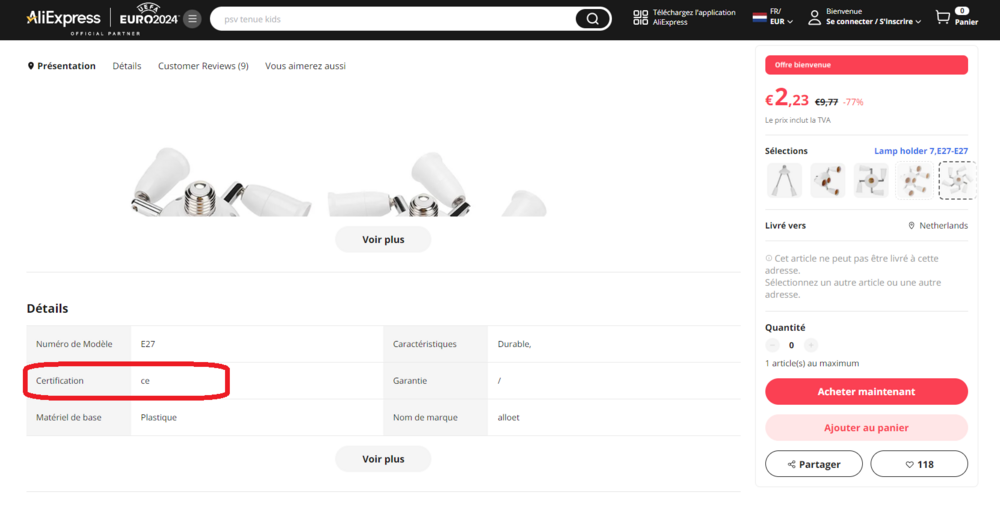Screen dimensions: 1000x513
Task: Select the dashed-border fifth variant thumbnail
Action: coord(958,181)
